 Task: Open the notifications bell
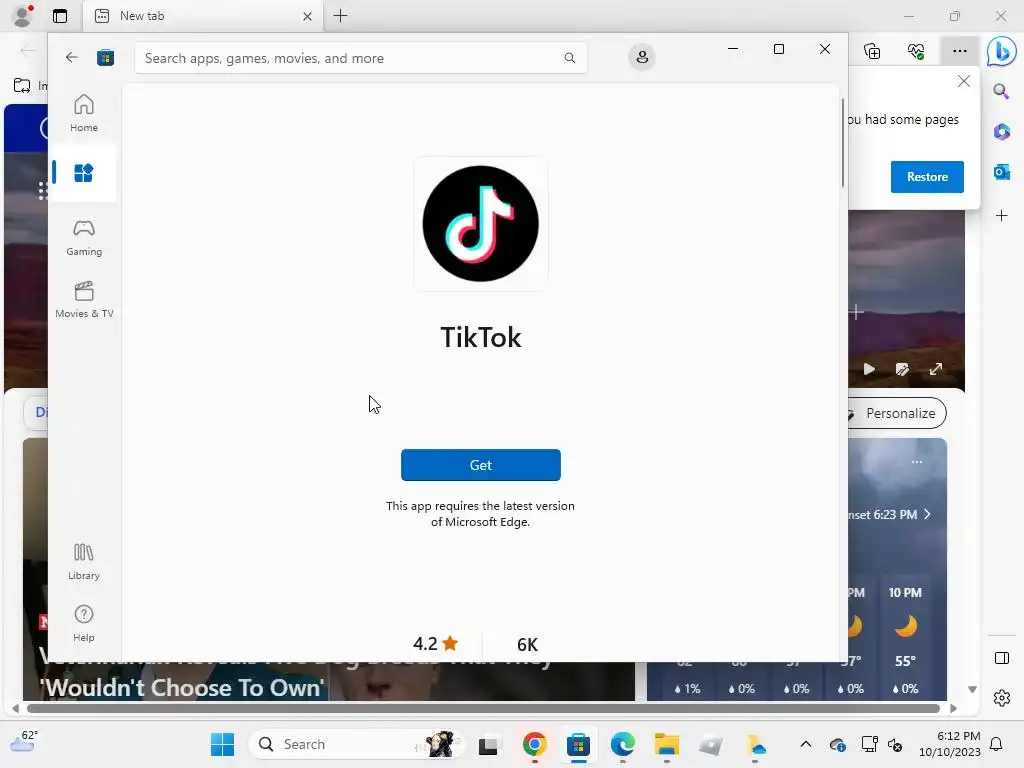click(x=996, y=744)
